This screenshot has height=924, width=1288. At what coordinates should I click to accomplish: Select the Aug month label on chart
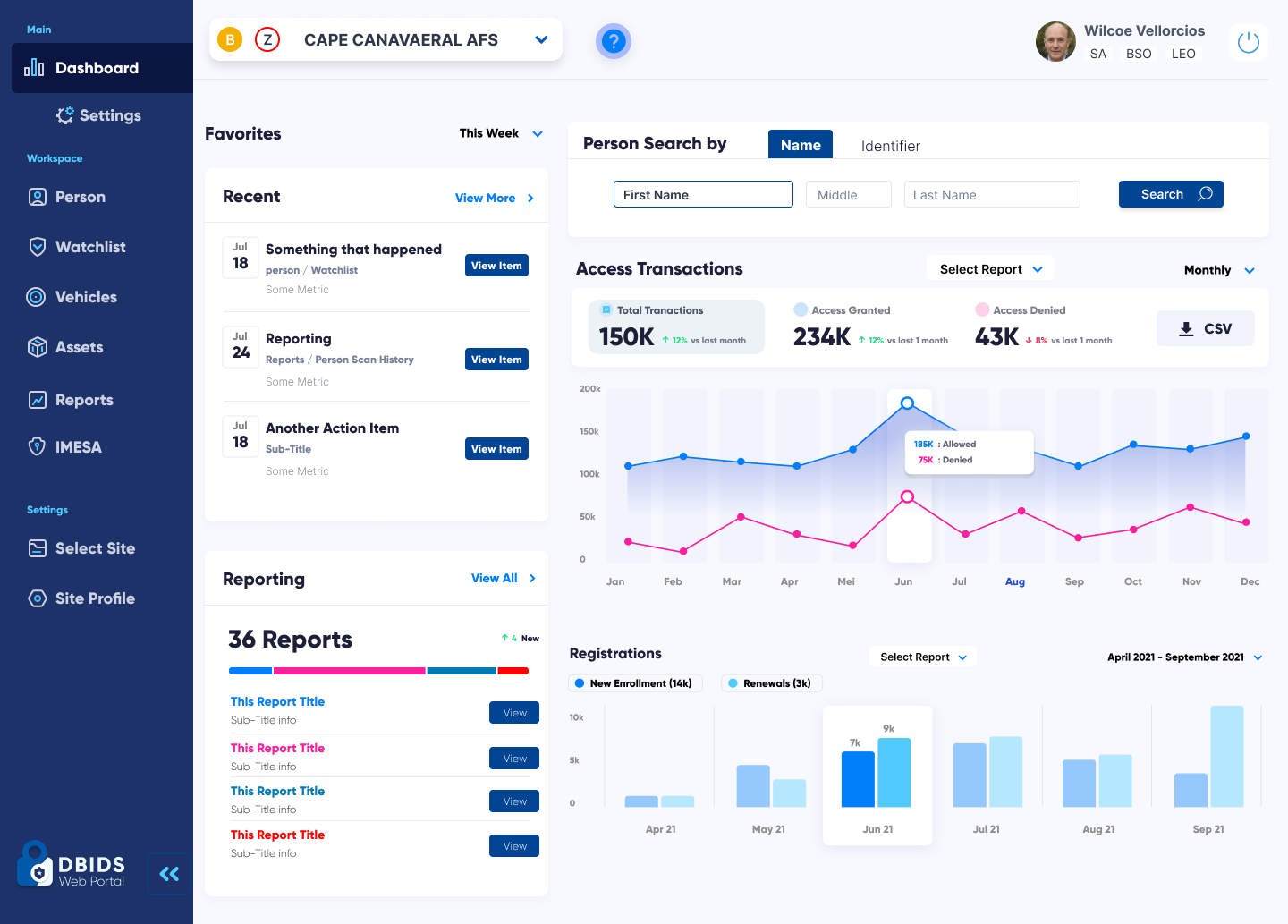[x=1015, y=581]
